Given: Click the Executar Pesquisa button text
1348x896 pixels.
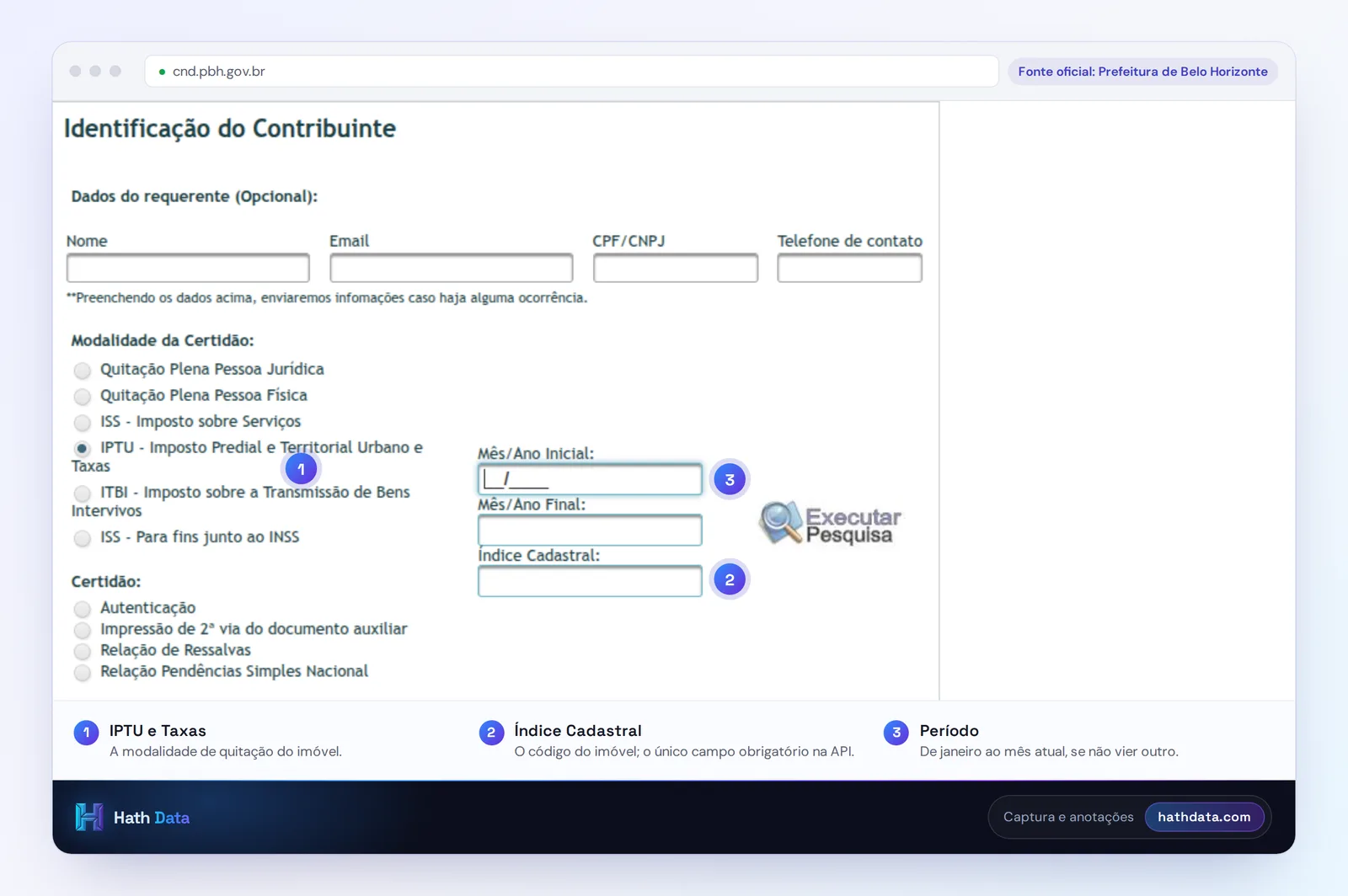Looking at the screenshot, I should [853, 525].
